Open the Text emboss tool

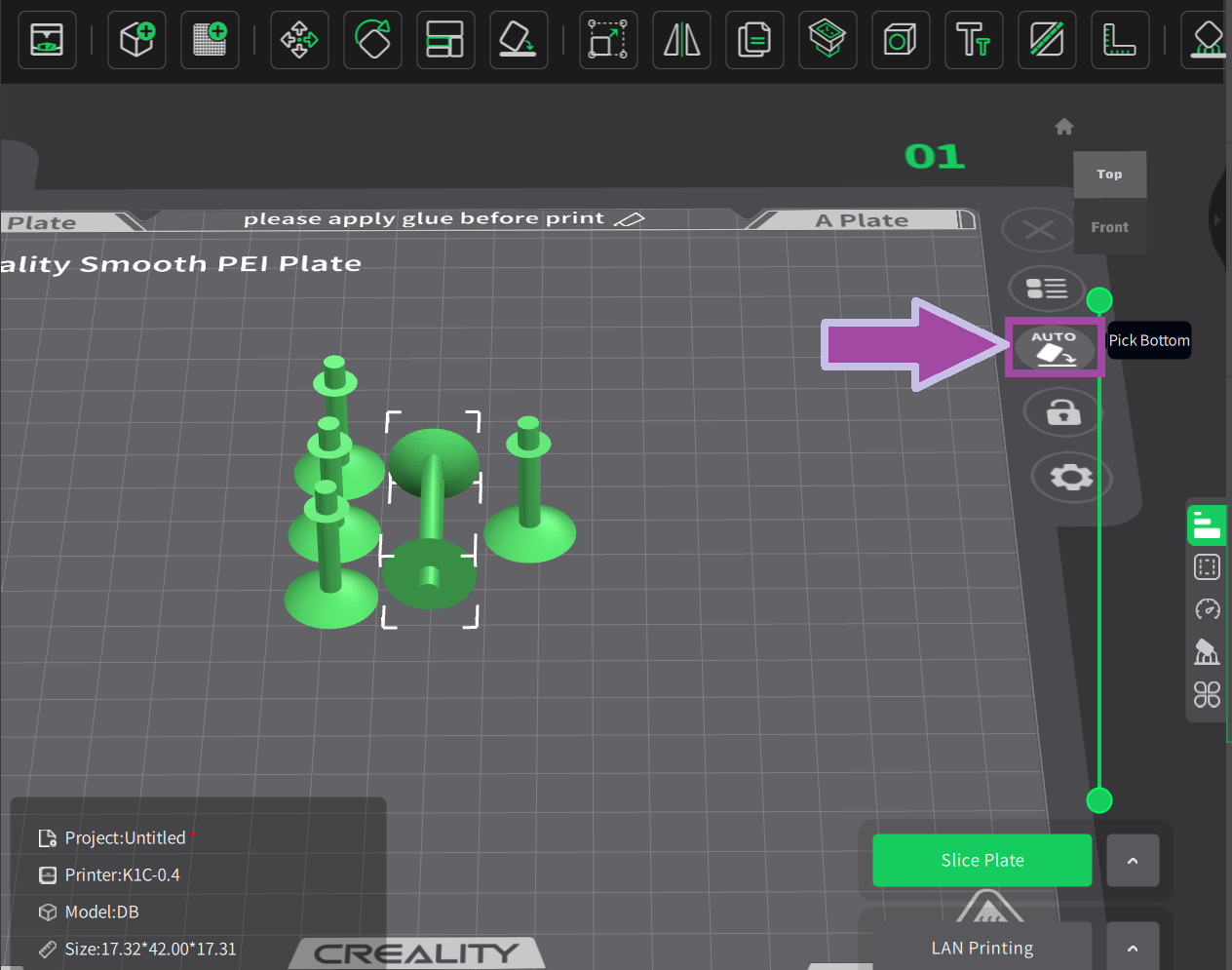pyautogui.click(x=973, y=40)
